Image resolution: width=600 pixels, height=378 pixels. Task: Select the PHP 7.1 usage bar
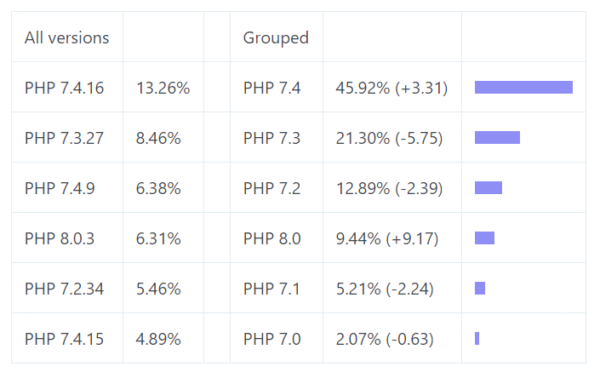pyautogui.click(x=480, y=288)
